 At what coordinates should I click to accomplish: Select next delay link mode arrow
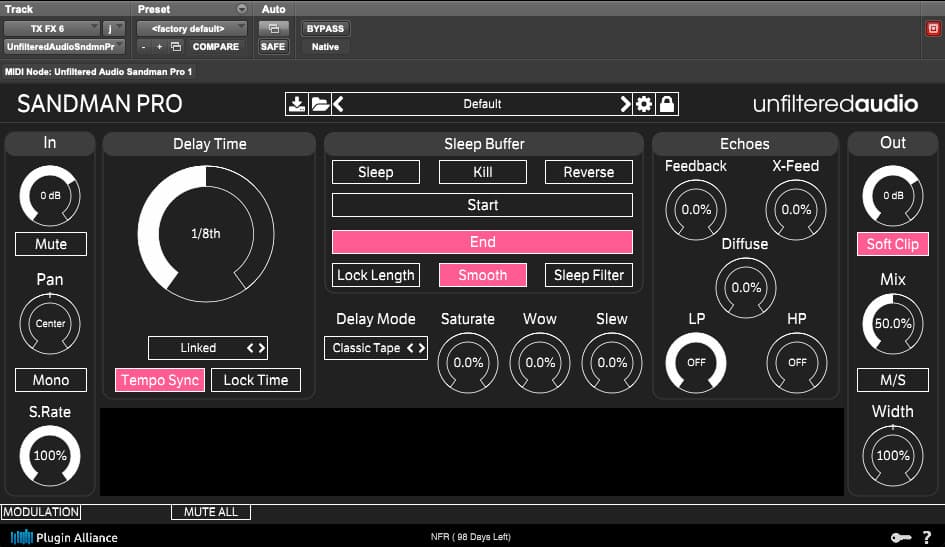pyautogui.click(x=262, y=348)
